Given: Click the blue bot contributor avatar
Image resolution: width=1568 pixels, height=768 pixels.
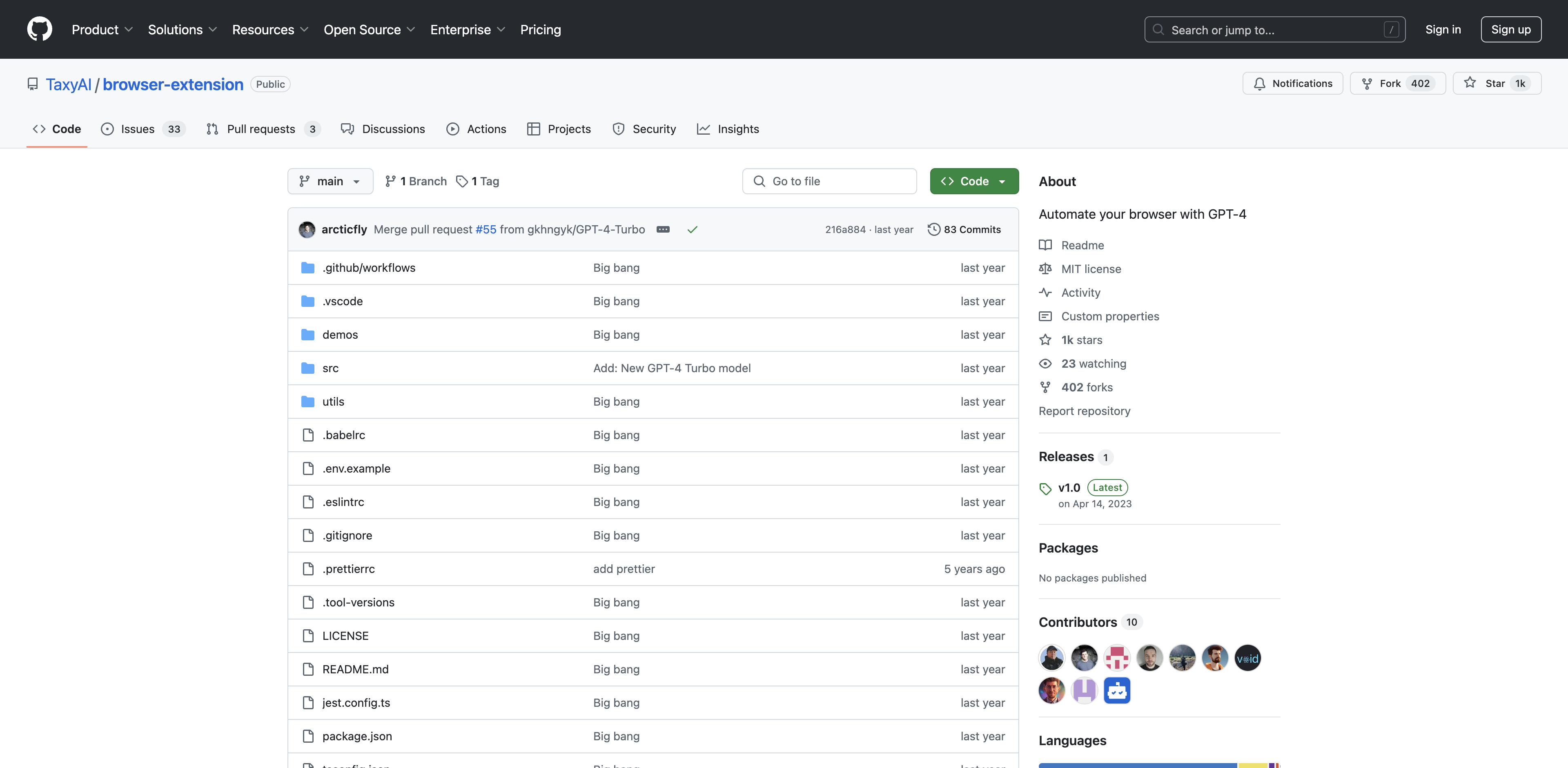Looking at the screenshot, I should tap(1117, 690).
